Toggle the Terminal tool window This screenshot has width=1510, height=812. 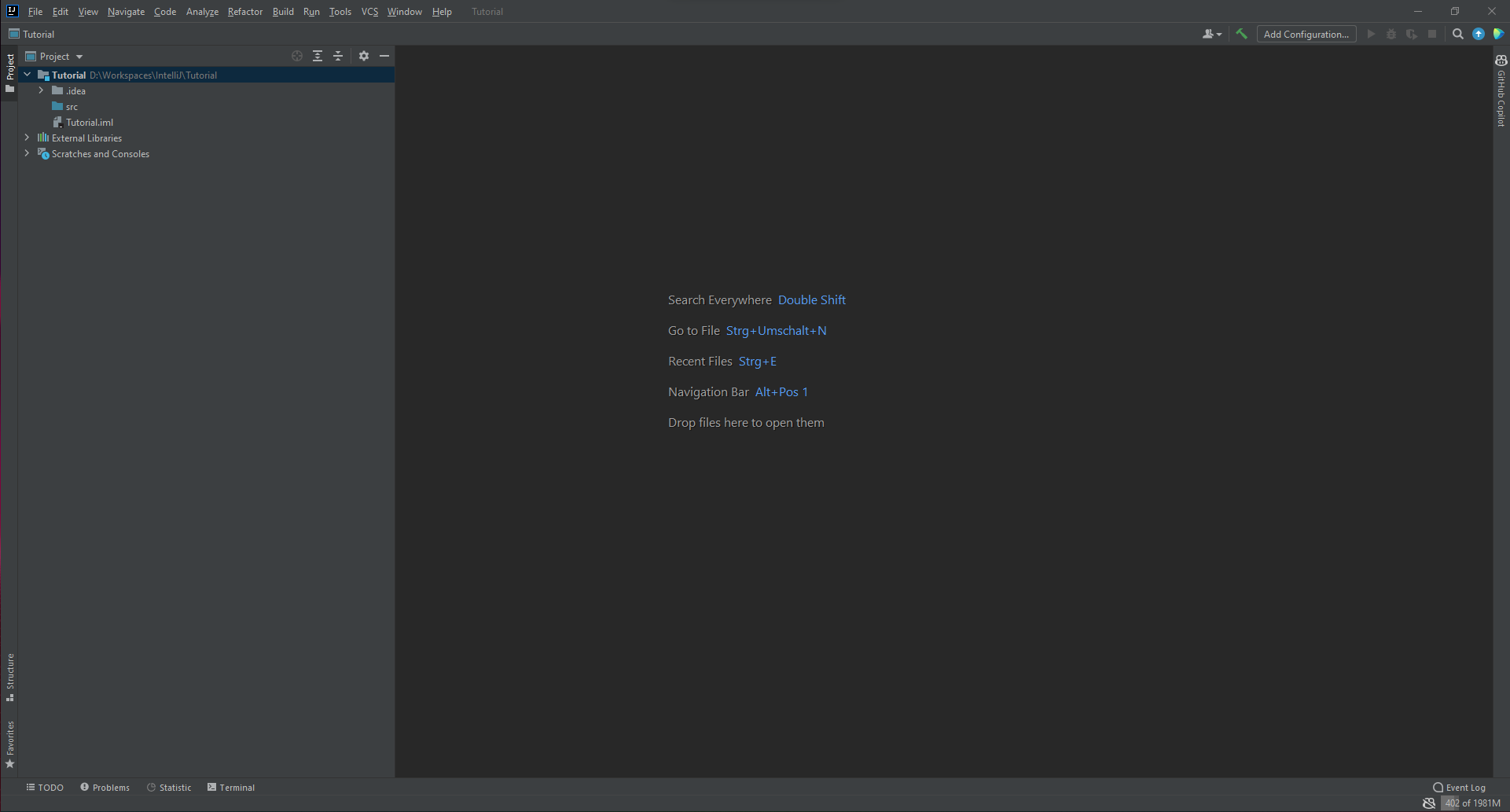(231, 788)
